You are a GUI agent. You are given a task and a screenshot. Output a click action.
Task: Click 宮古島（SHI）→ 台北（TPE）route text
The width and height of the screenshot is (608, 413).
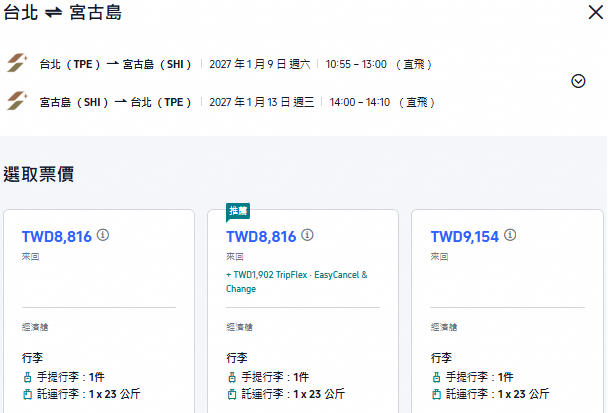[116, 102]
